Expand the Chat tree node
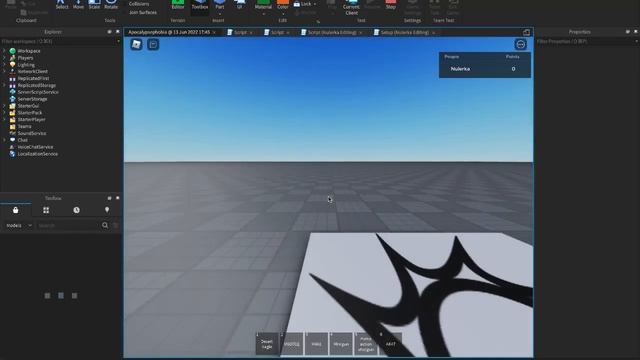Screen dimensions: 640x360 click(4, 140)
